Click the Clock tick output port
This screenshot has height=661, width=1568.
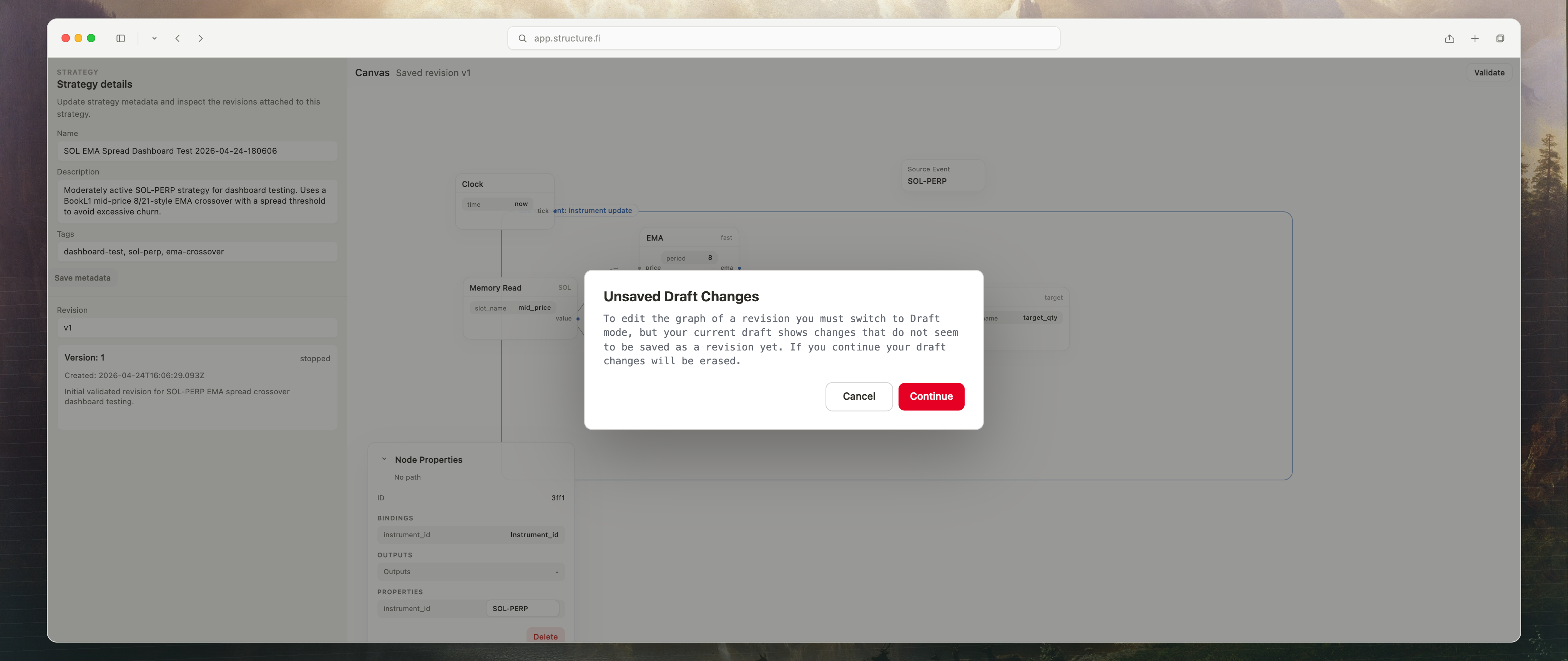(x=555, y=211)
